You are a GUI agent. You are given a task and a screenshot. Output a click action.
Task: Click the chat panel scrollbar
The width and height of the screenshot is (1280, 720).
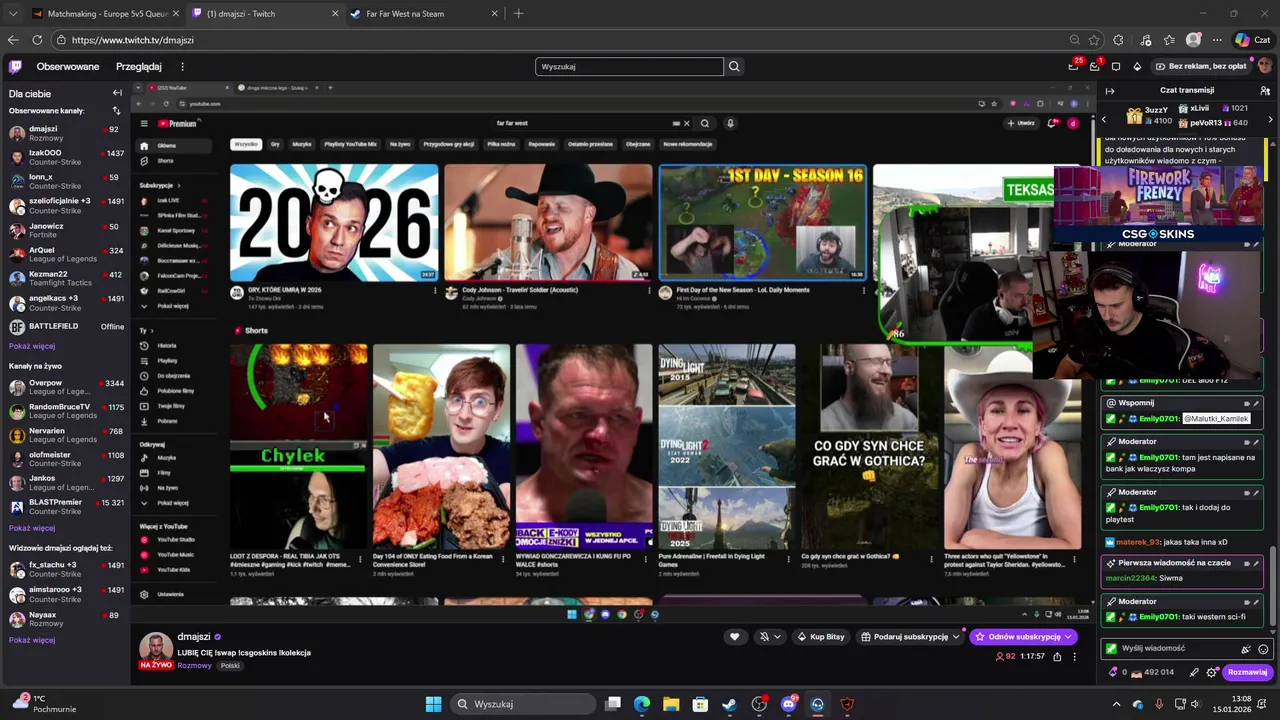pyautogui.click(x=1273, y=588)
